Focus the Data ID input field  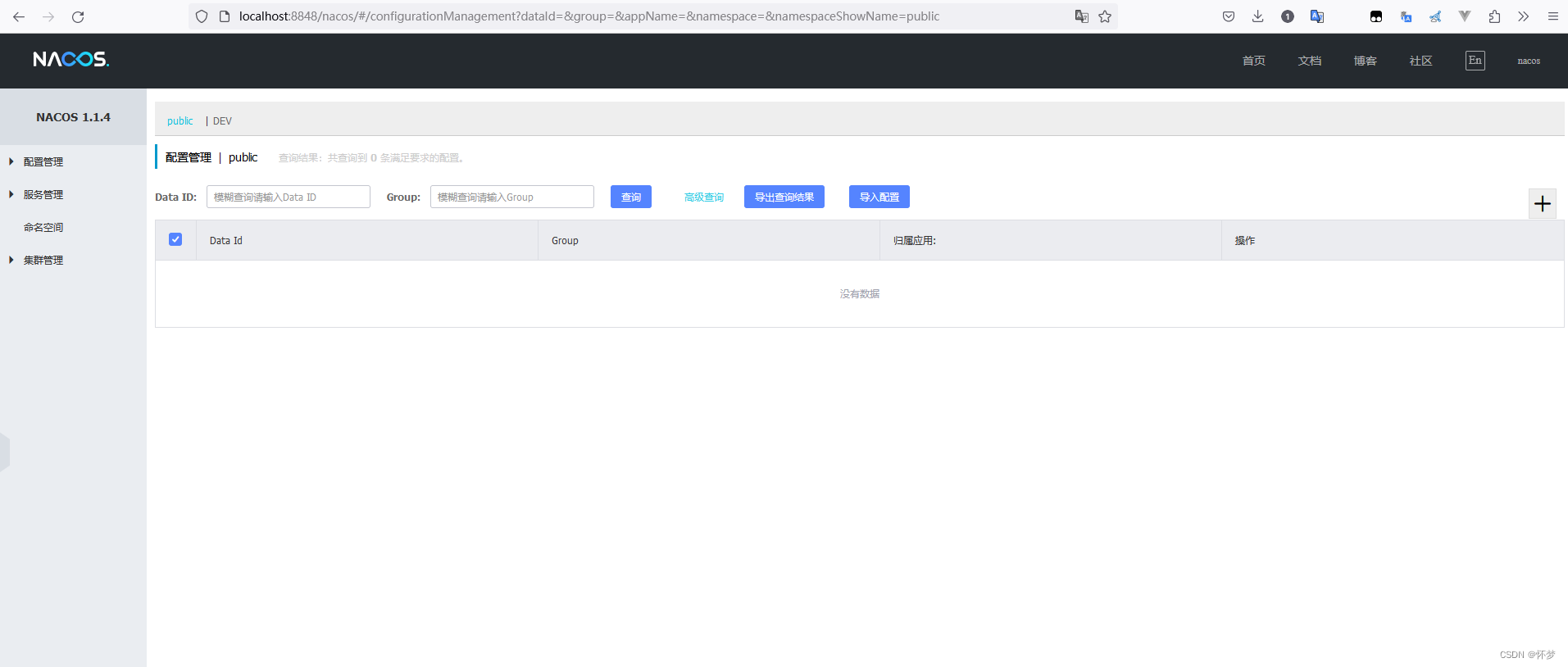289,197
